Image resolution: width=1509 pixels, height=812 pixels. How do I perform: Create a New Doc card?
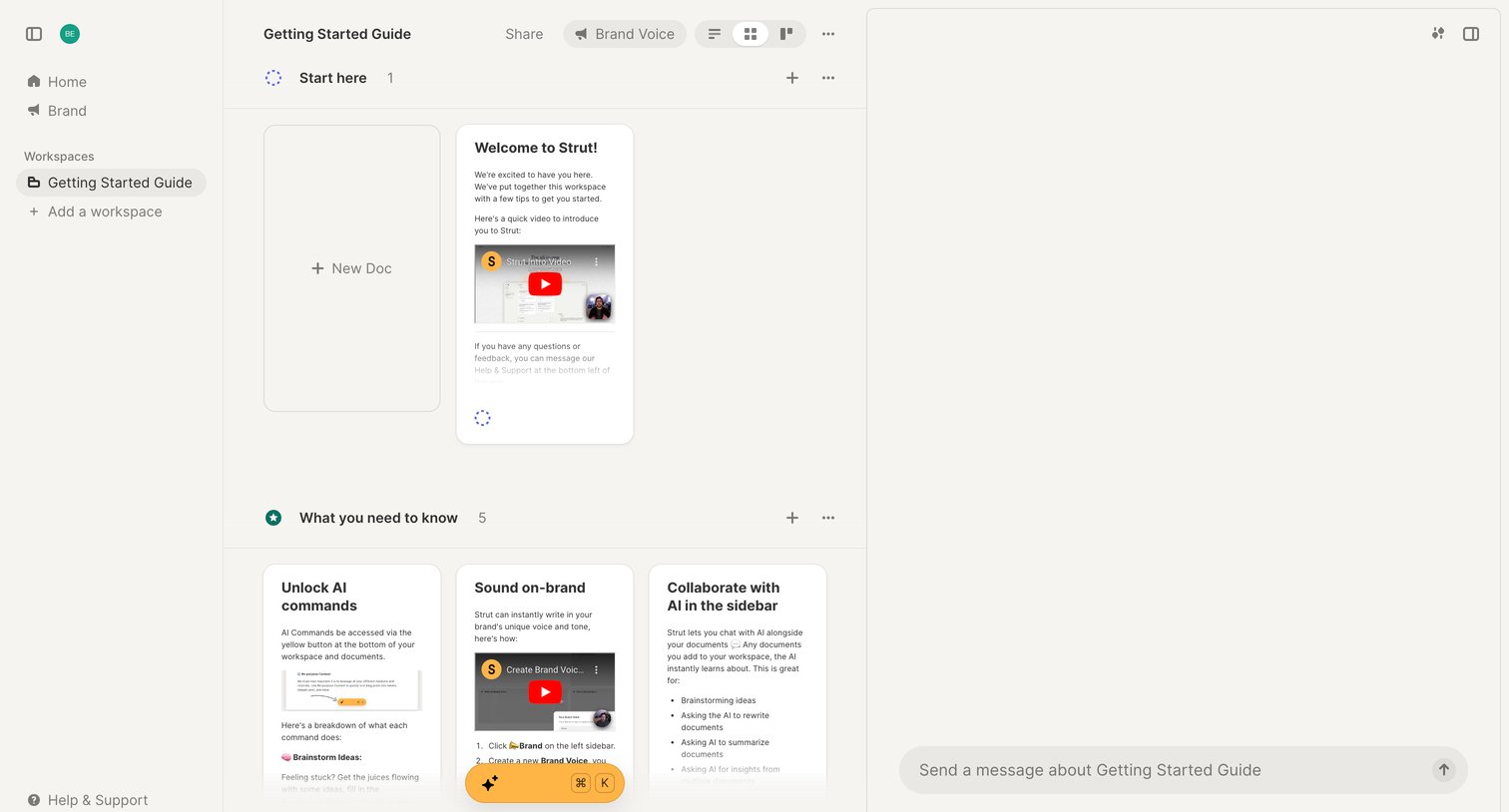click(x=352, y=268)
